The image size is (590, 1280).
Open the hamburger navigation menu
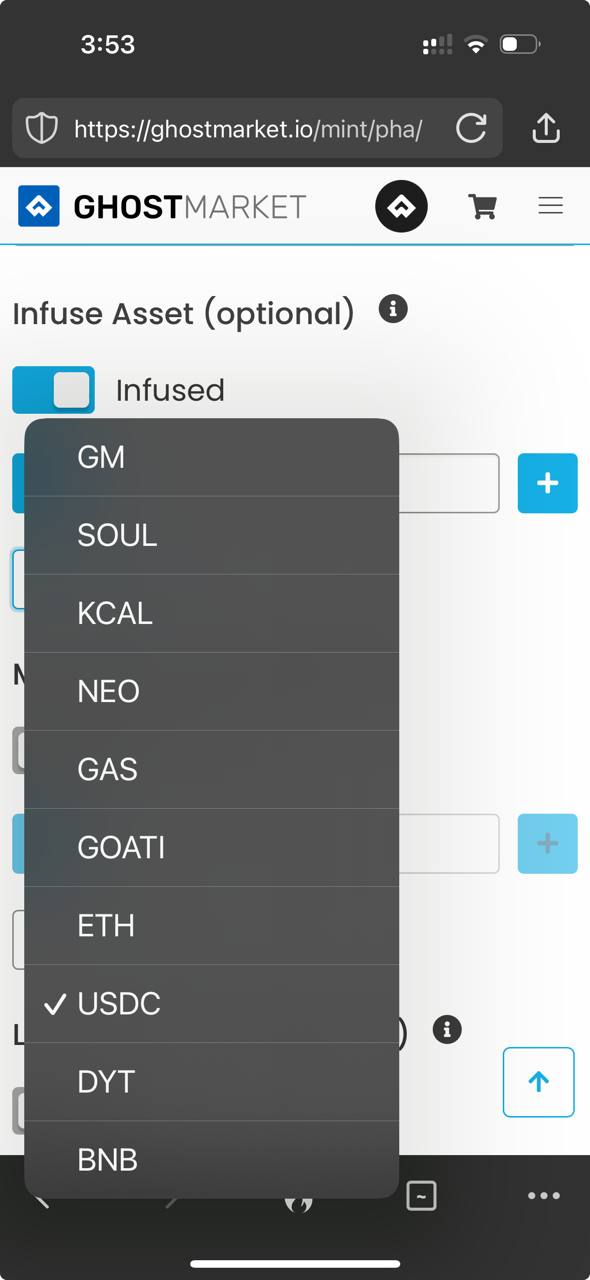551,206
